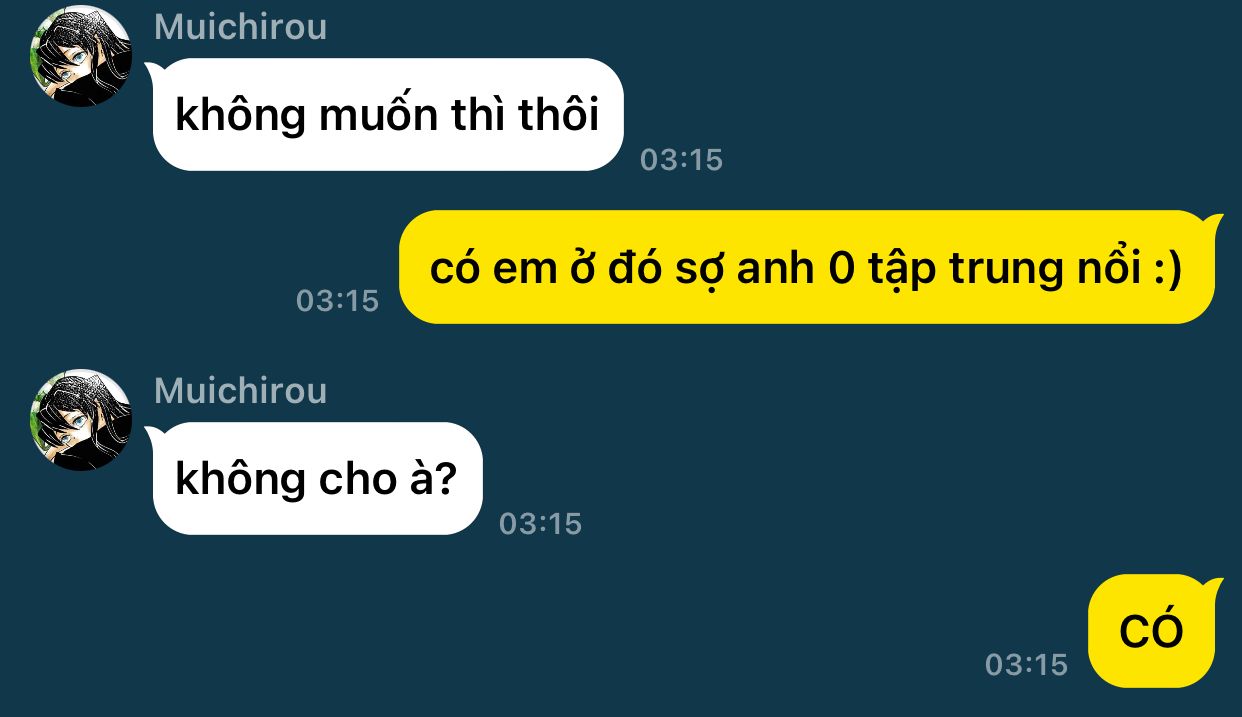
Task: Select the white bubble "không muốn thì thôi"
Action: tap(388, 115)
